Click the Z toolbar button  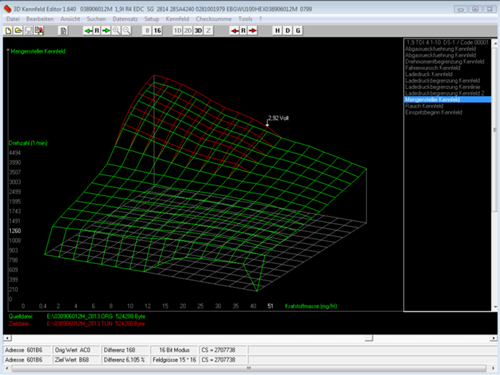click(208, 31)
